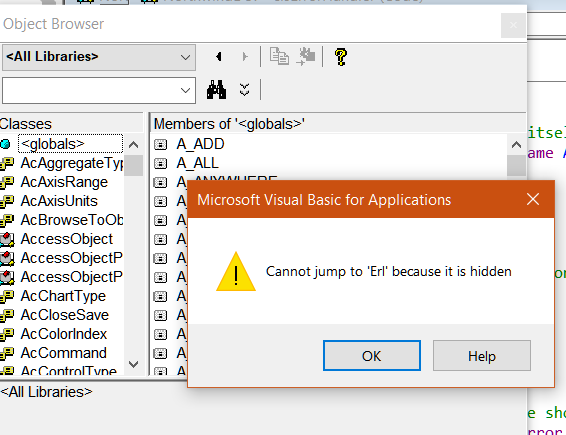The height and width of the screenshot is (435, 566).
Task: Select AcAggregateType class
Action: pos(71,163)
